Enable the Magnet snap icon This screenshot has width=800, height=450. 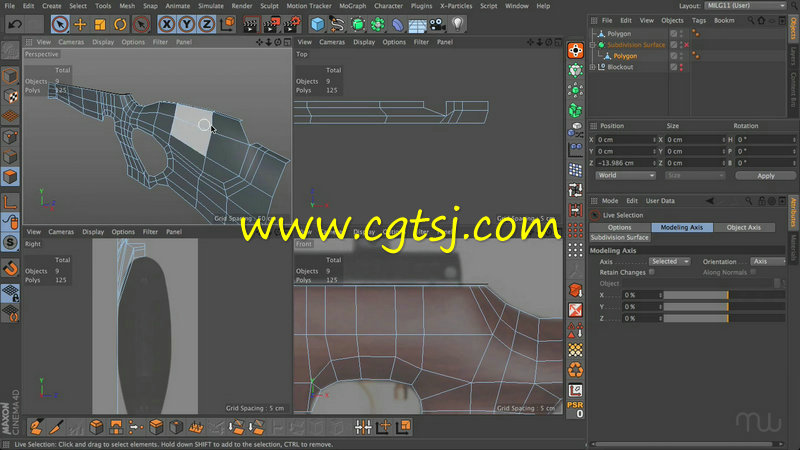(10, 268)
